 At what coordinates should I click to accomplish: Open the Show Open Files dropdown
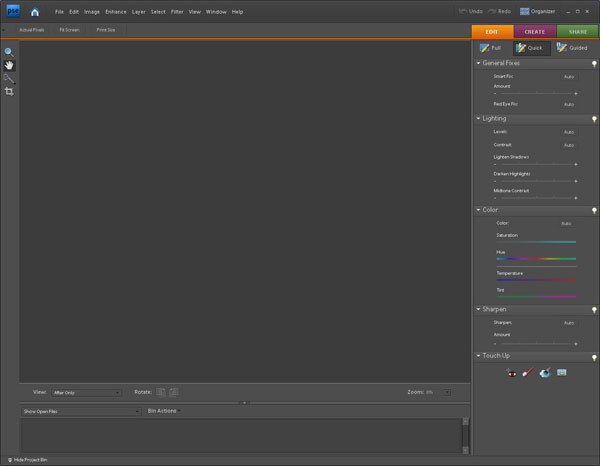[x=81, y=412]
